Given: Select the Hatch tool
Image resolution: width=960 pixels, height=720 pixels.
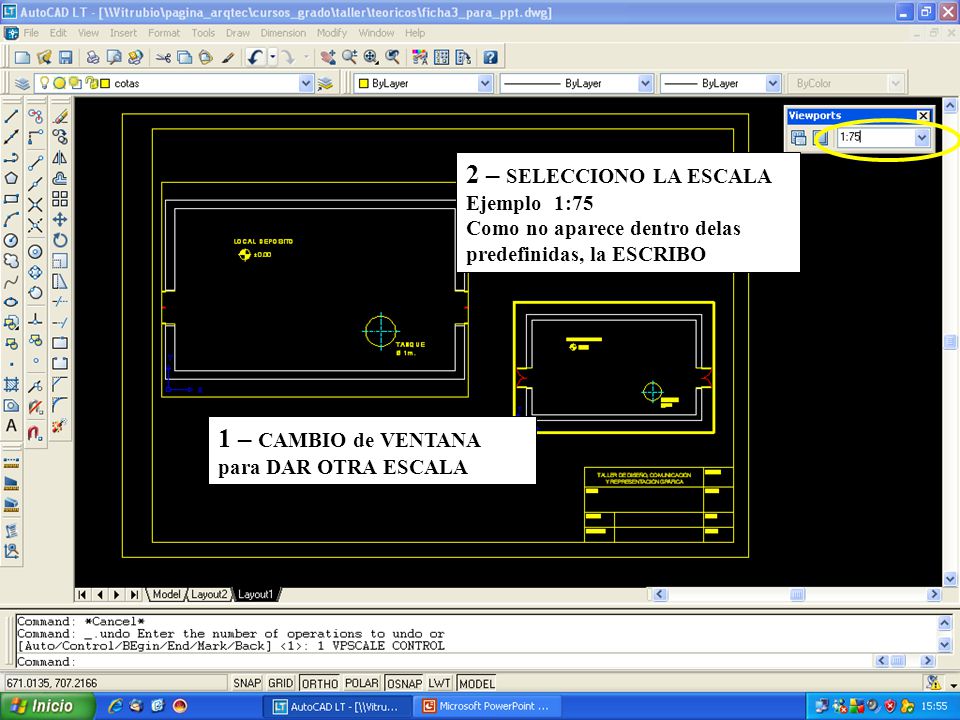Looking at the screenshot, I should click(x=11, y=384).
